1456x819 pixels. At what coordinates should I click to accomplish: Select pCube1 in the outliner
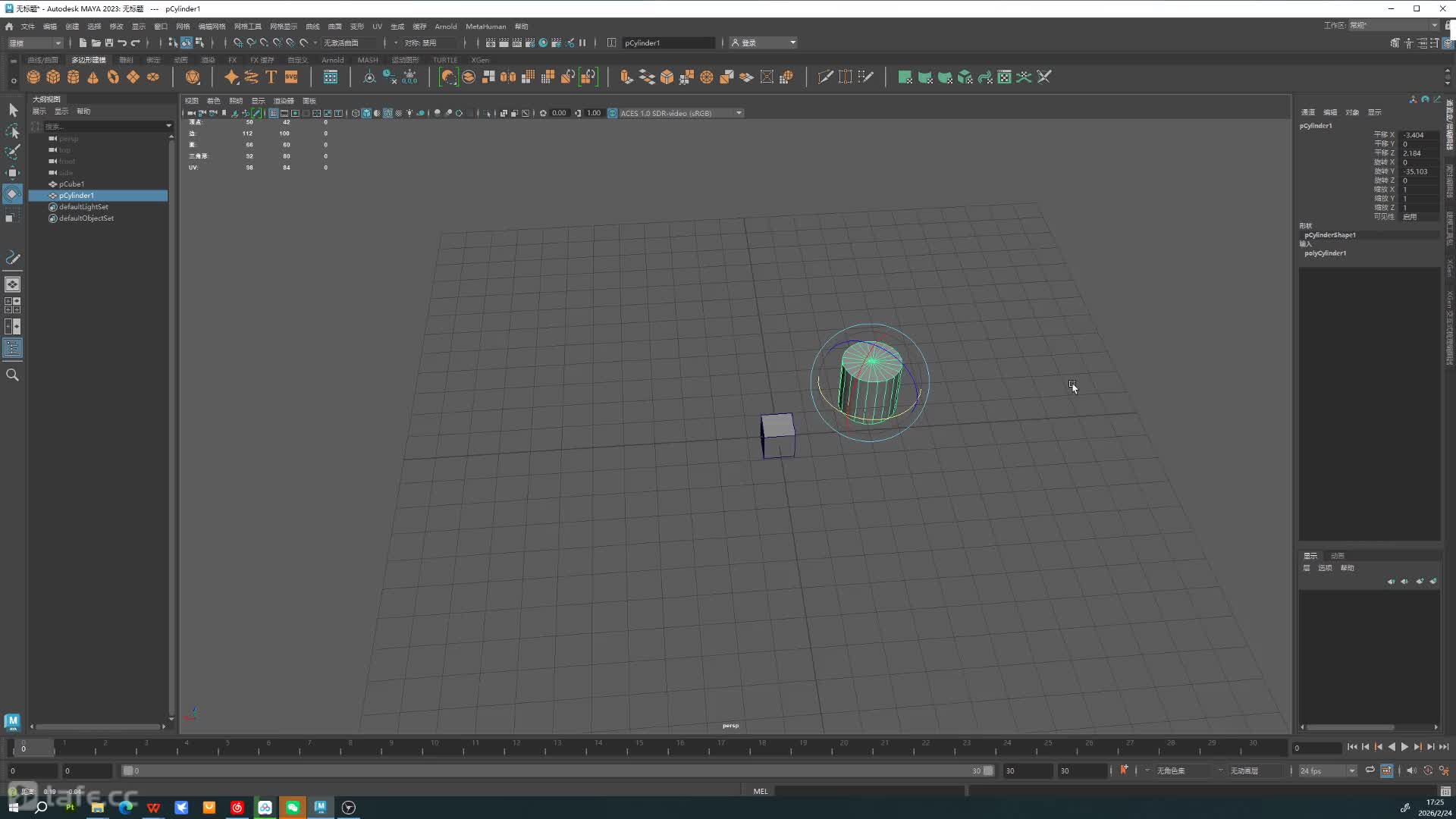click(71, 184)
